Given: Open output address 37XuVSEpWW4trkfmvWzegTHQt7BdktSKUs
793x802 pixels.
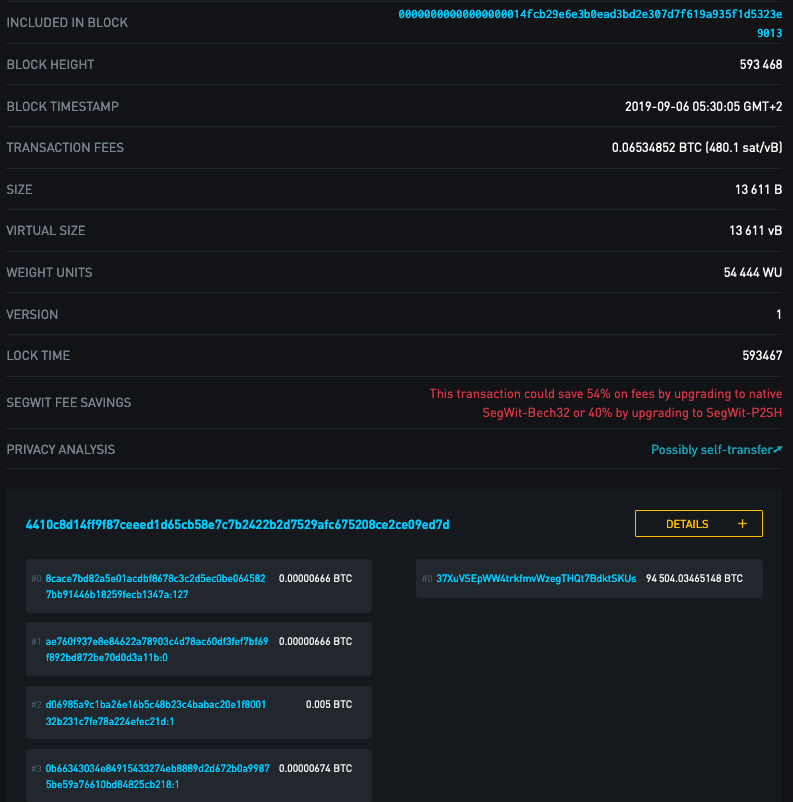Looking at the screenshot, I should pyautogui.click(x=536, y=578).
